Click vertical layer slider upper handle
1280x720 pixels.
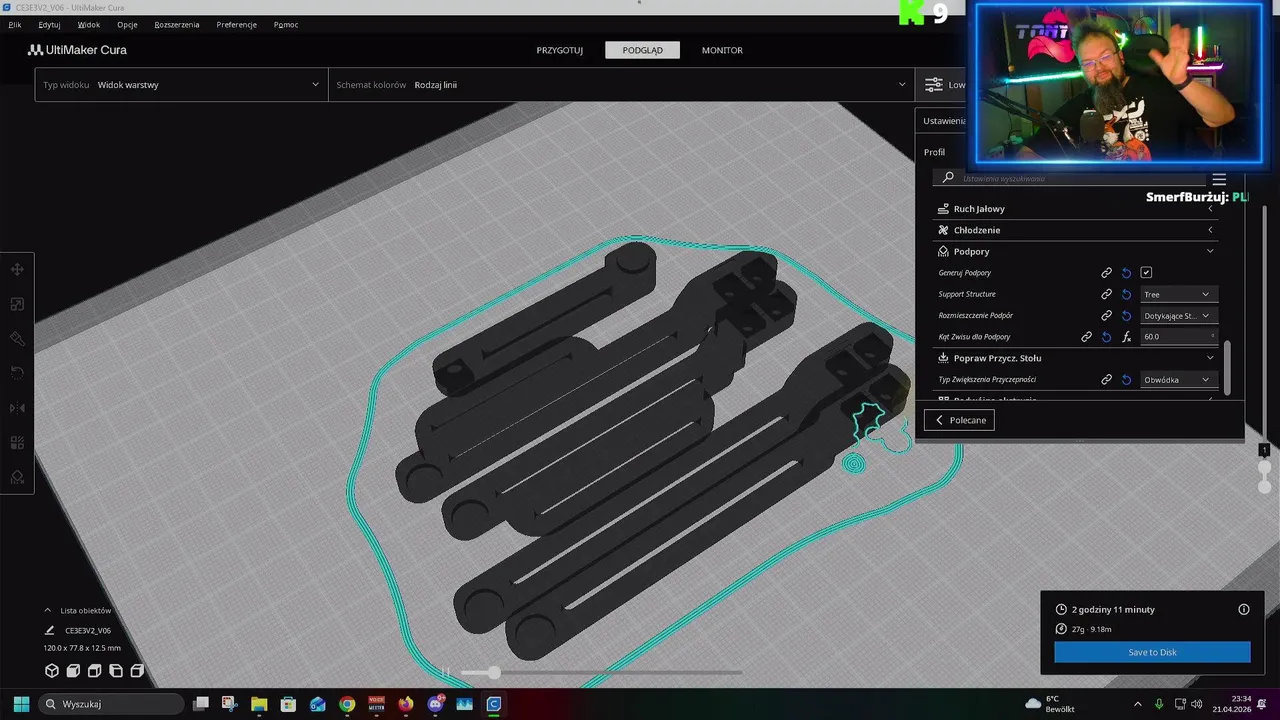[x=1264, y=467]
